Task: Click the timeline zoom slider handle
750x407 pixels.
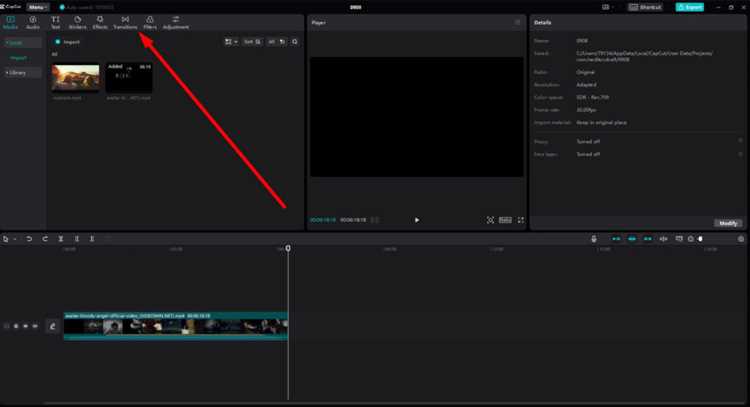Action: coord(700,239)
